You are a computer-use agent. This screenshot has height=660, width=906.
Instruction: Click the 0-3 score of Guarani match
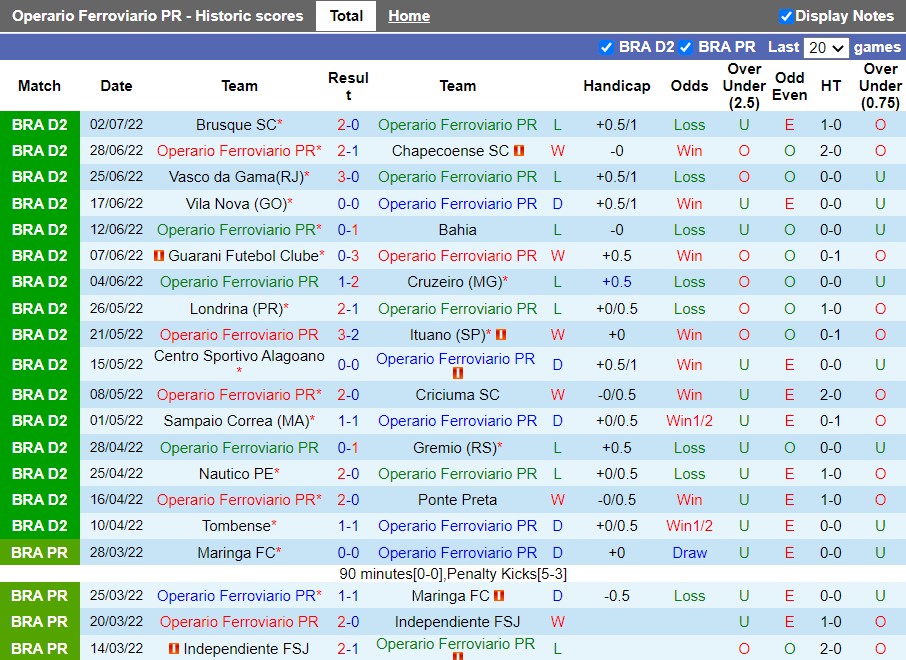pyautogui.click(x=348, y=255)
